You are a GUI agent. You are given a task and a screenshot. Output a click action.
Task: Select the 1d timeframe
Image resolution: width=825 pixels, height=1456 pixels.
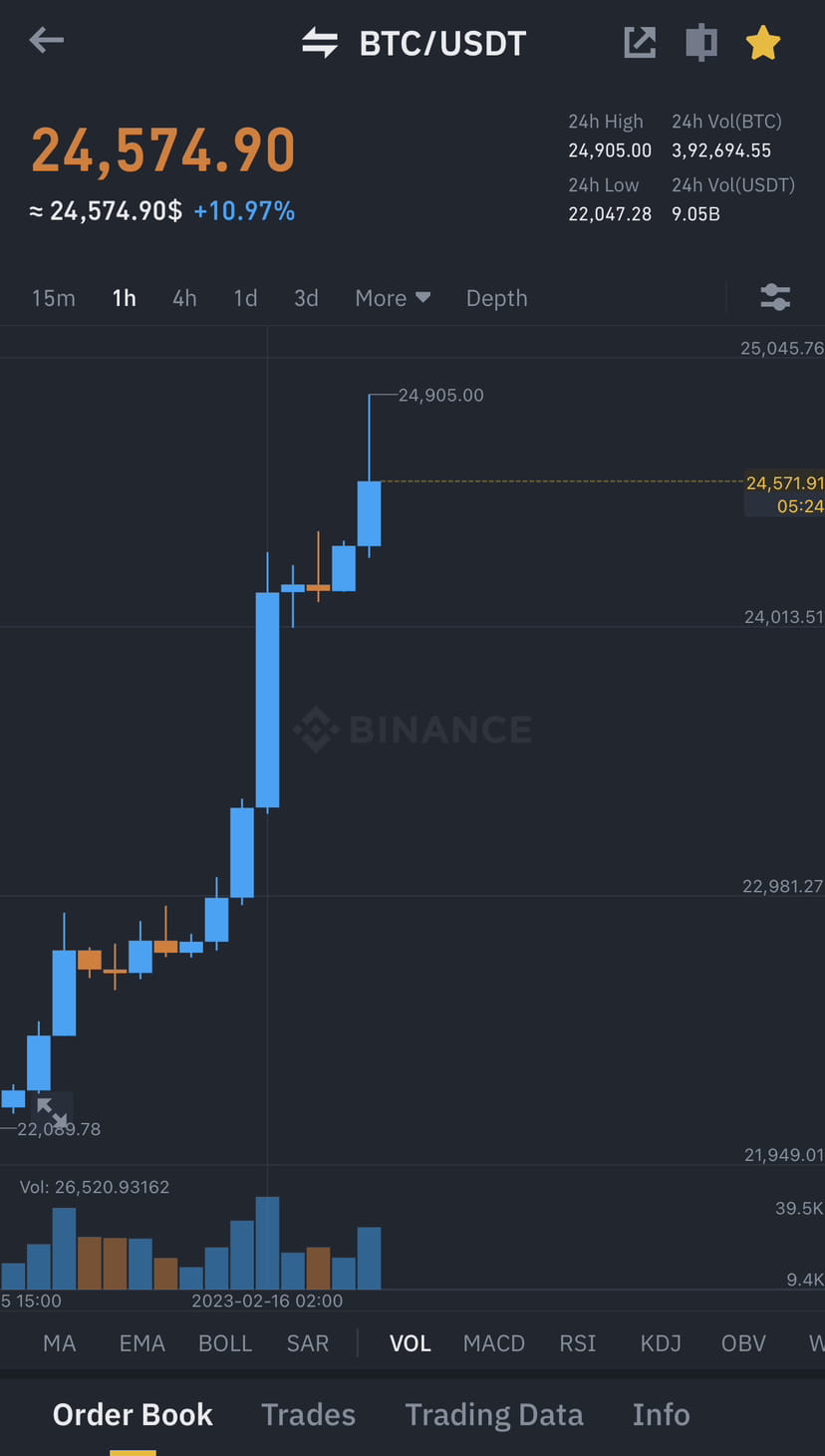point(245,297)
